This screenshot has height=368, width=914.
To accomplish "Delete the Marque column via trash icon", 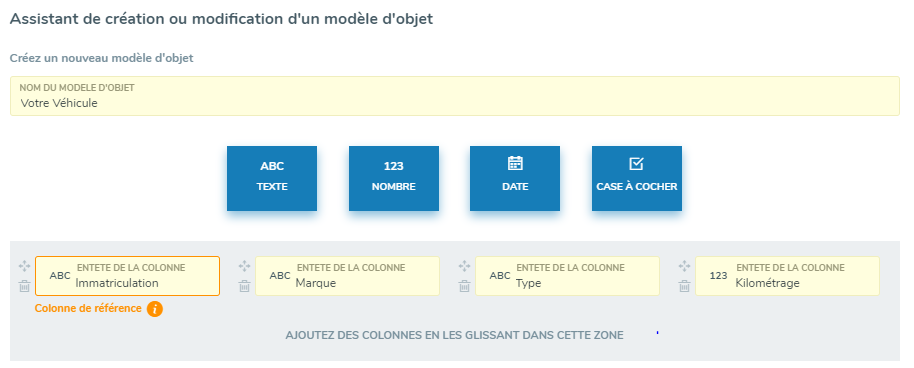I will (244, 286).
